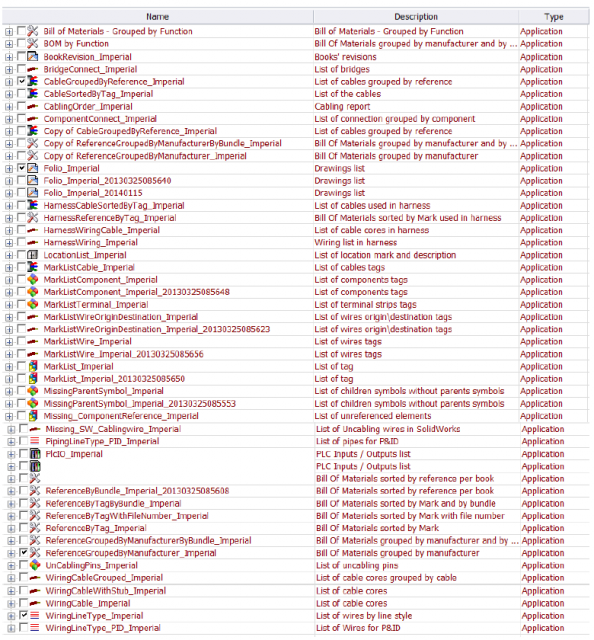Click the BookRevision_Imperial report icon

33,57
